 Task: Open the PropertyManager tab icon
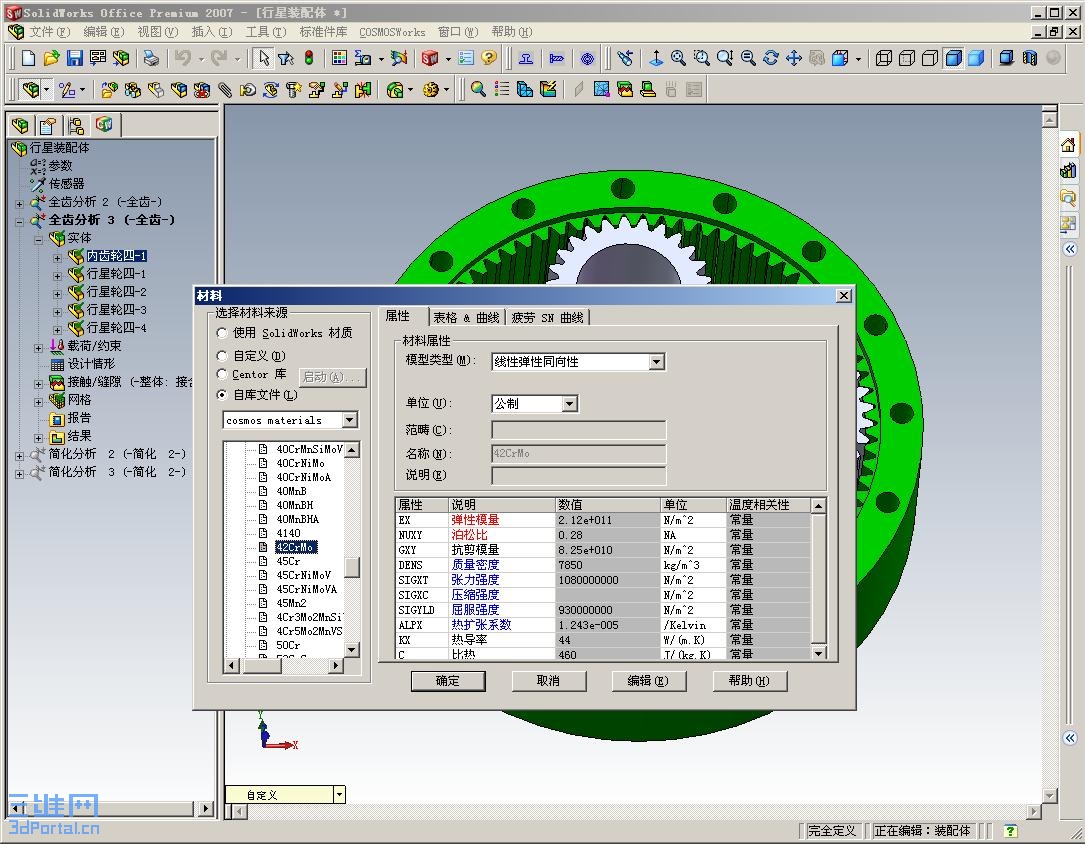48,125
